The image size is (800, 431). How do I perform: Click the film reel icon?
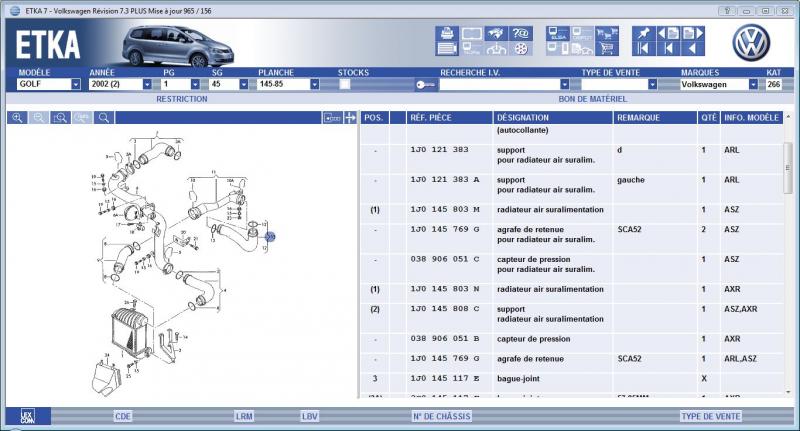(x=520, y=48)
